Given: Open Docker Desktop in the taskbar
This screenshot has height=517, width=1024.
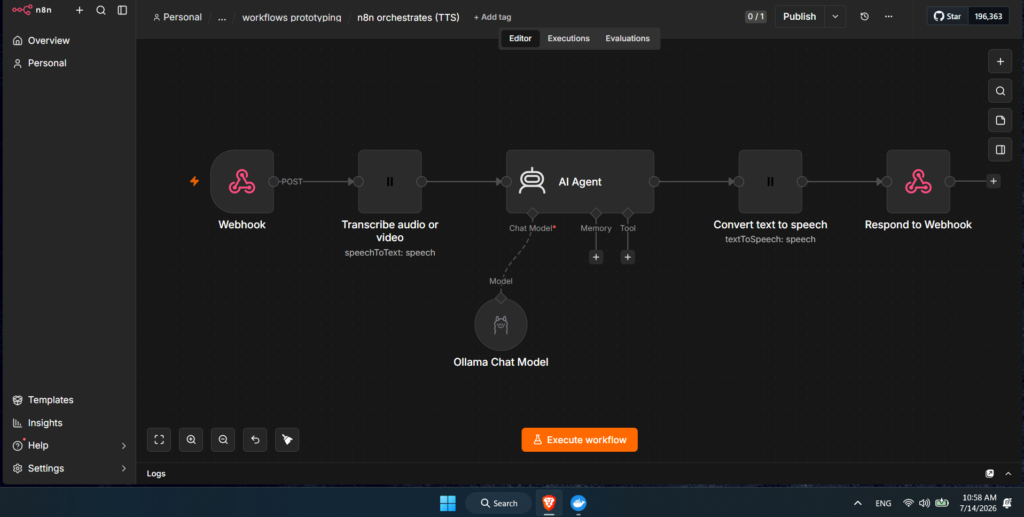Looking at the screenshot, I should coord(578,503).
